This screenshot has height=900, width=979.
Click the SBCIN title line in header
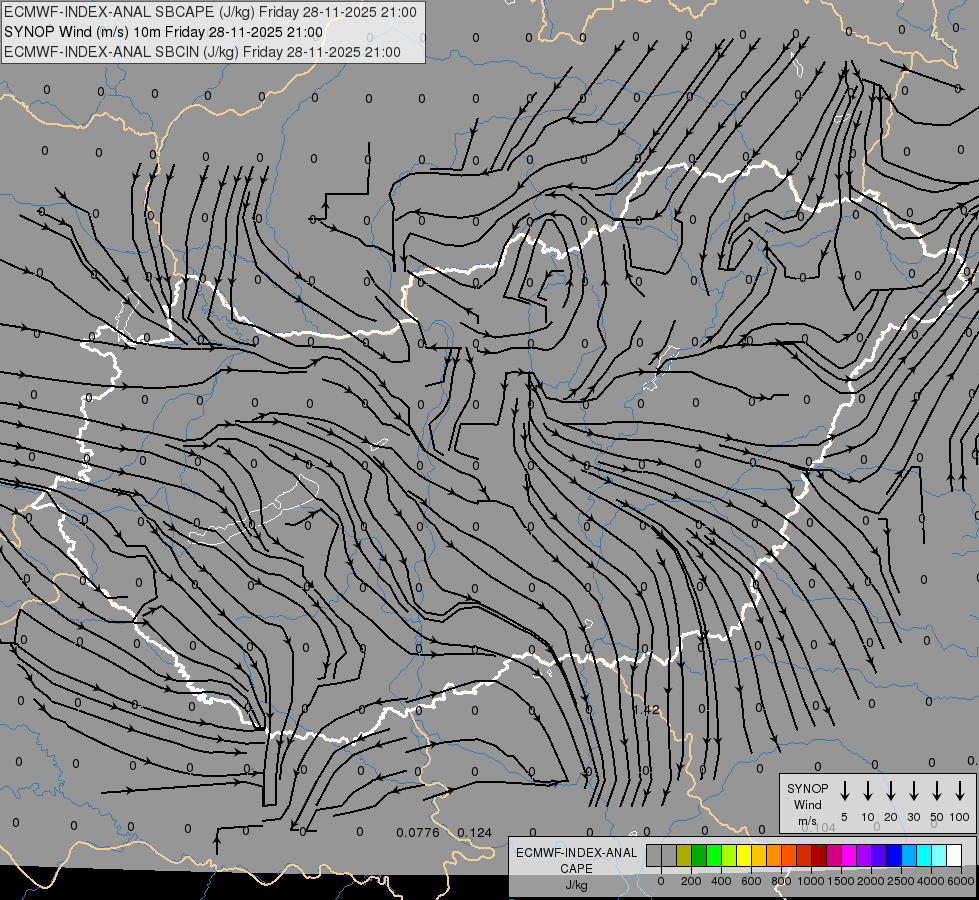202,52
